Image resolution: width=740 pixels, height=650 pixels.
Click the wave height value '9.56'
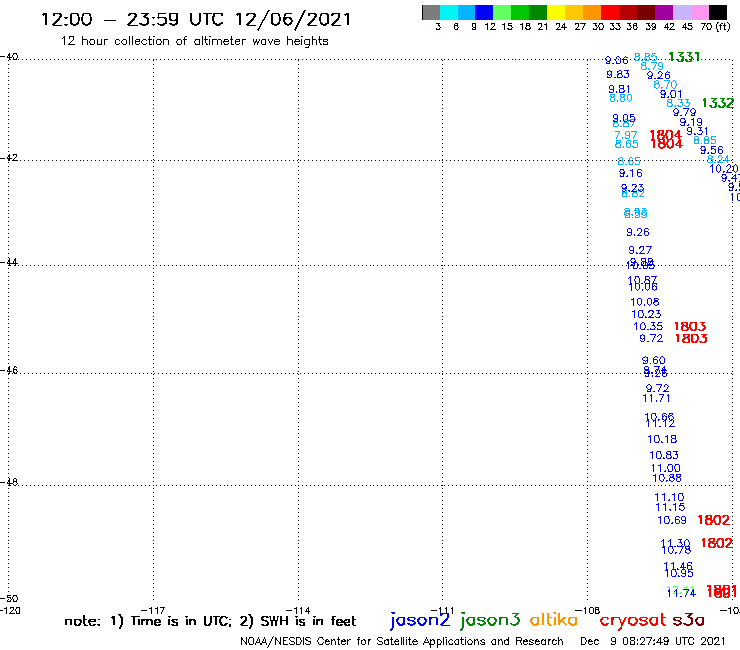712,151
